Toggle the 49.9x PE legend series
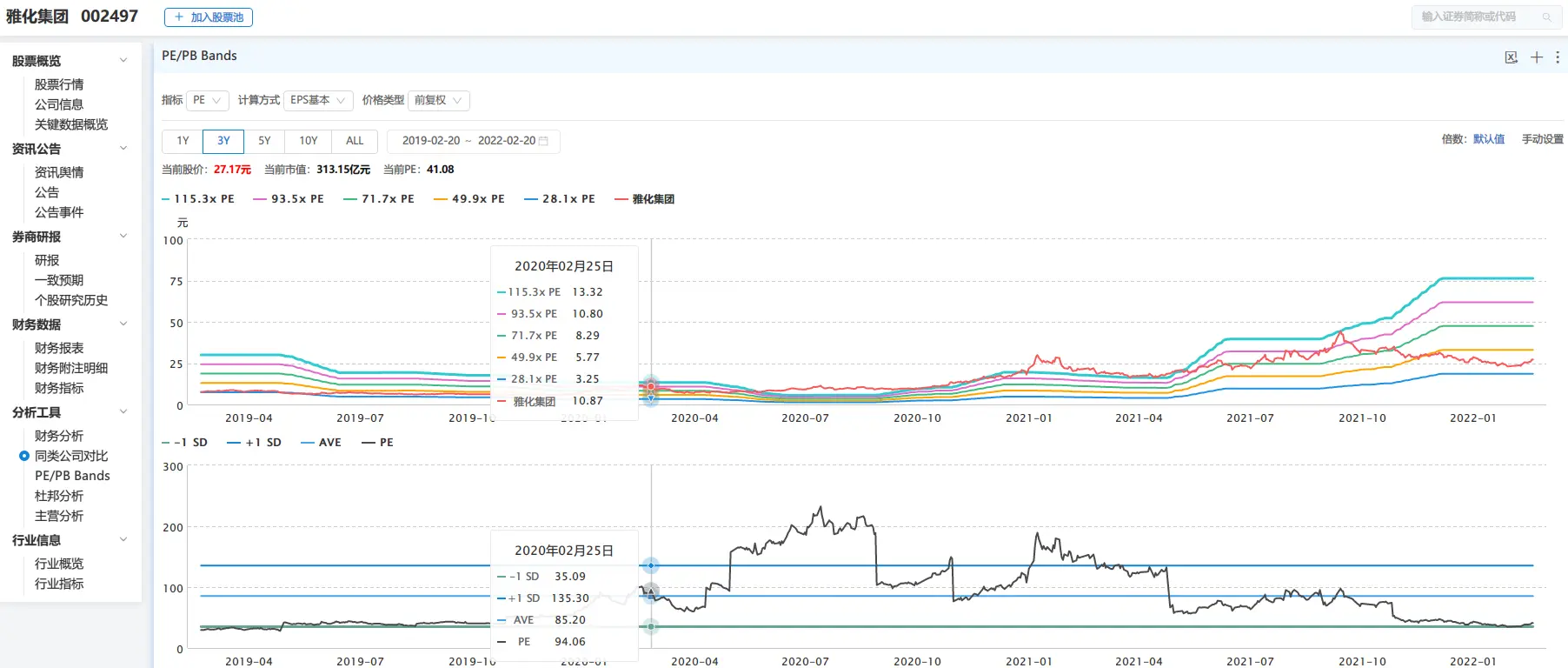1568x668 pixels. (469, 199)
